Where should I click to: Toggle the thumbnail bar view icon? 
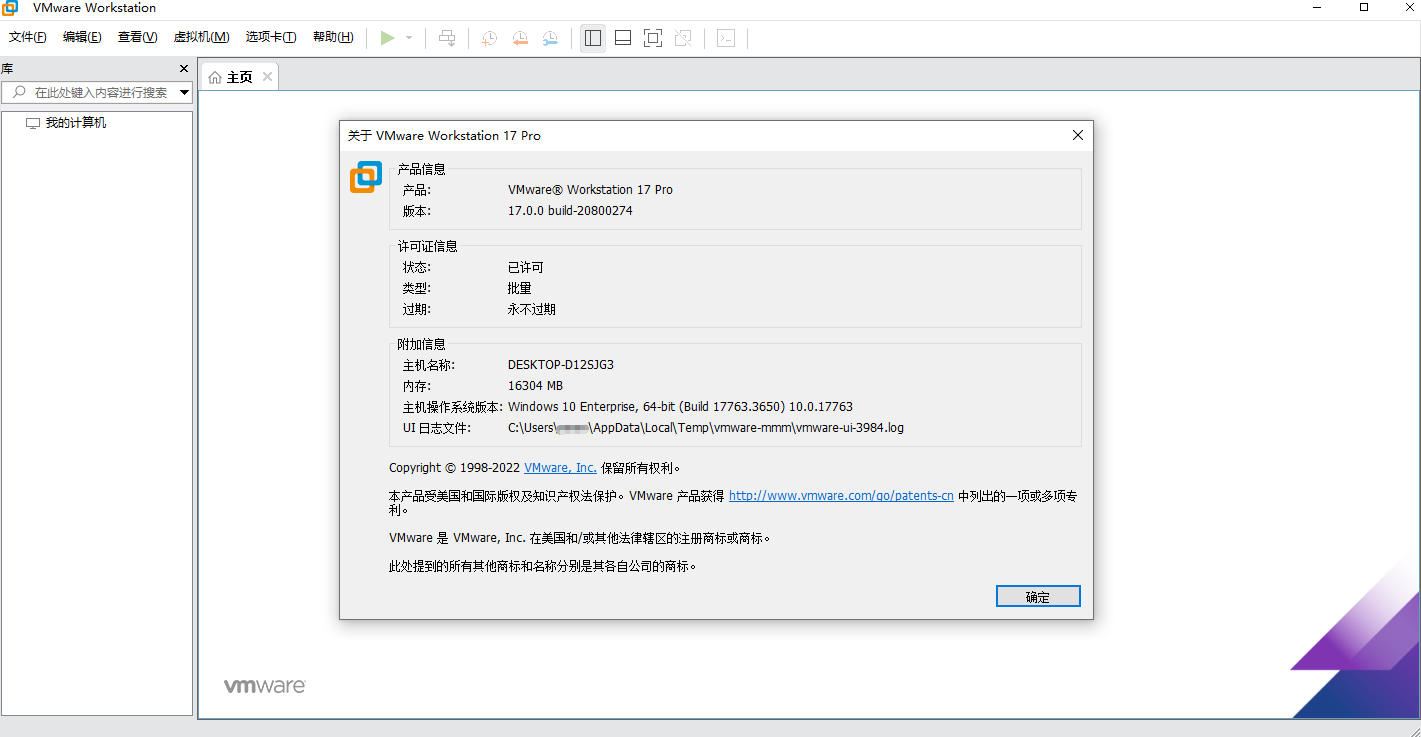[623, 38]
